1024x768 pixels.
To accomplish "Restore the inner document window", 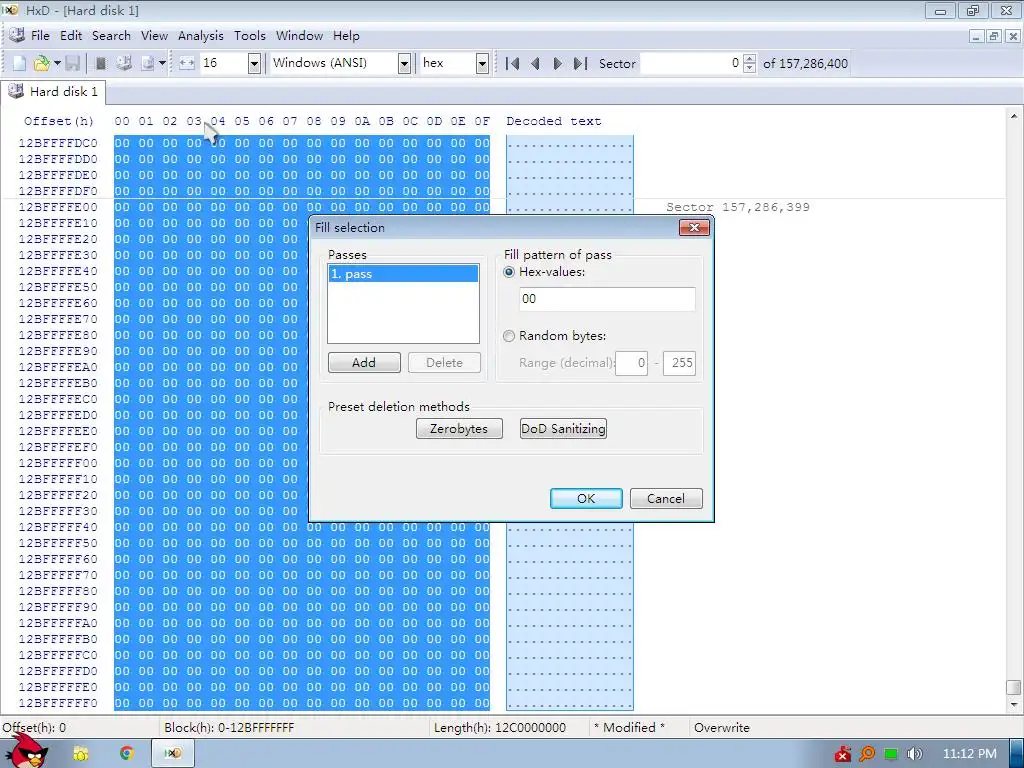I will 993,37.
